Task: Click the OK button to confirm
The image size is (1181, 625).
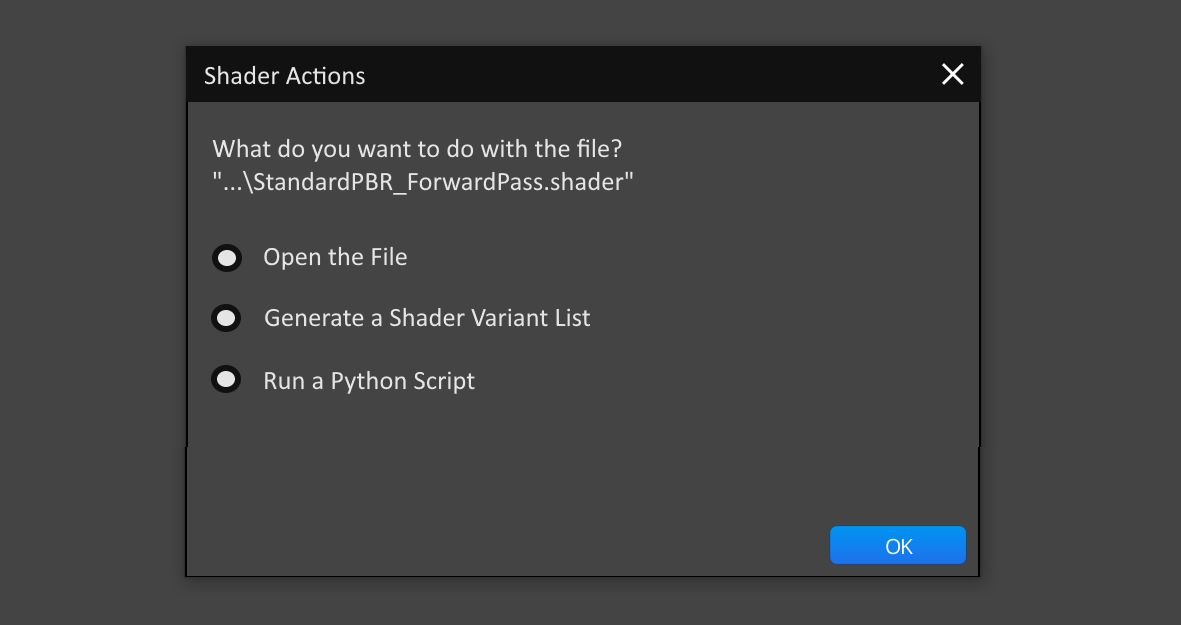Action: pos(898,546)
